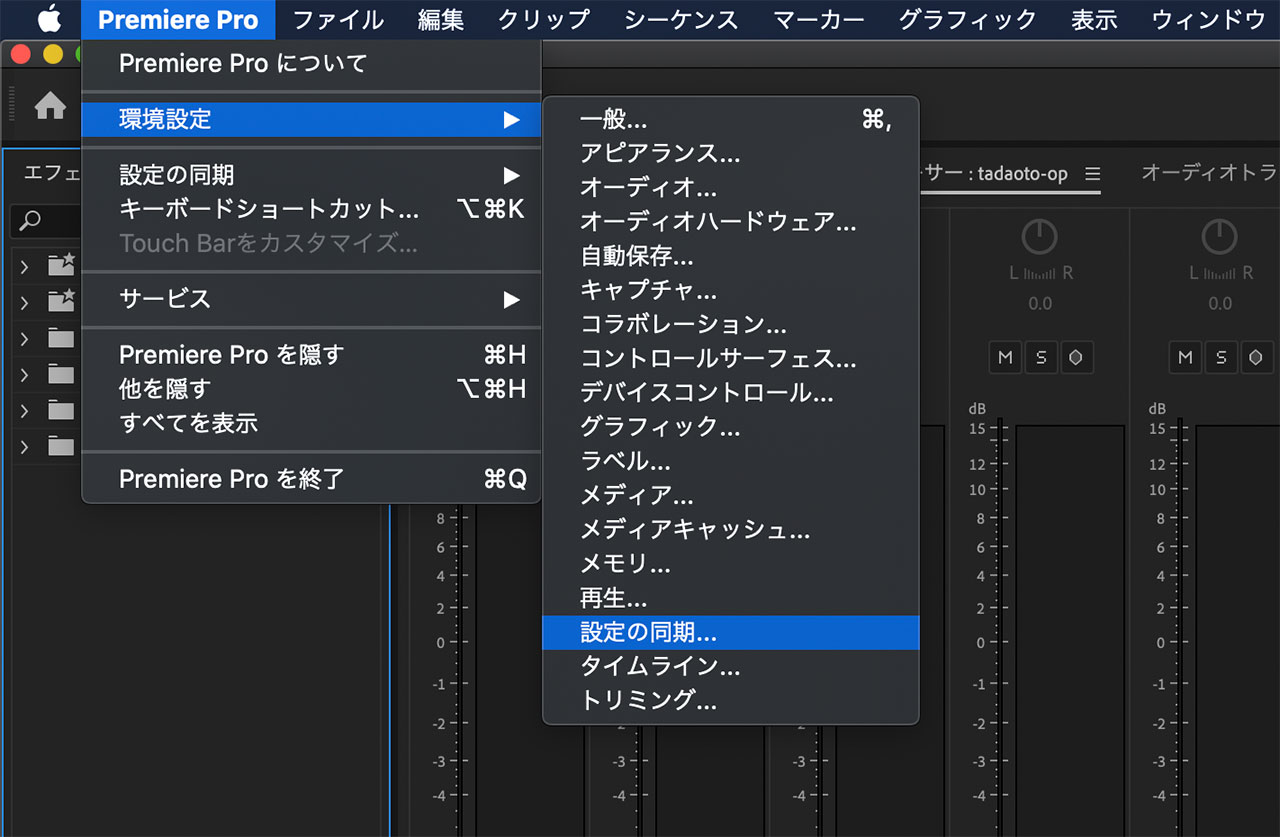Open 一般... preferences
Screen dimensions: 1280x837
click(730, 120)
